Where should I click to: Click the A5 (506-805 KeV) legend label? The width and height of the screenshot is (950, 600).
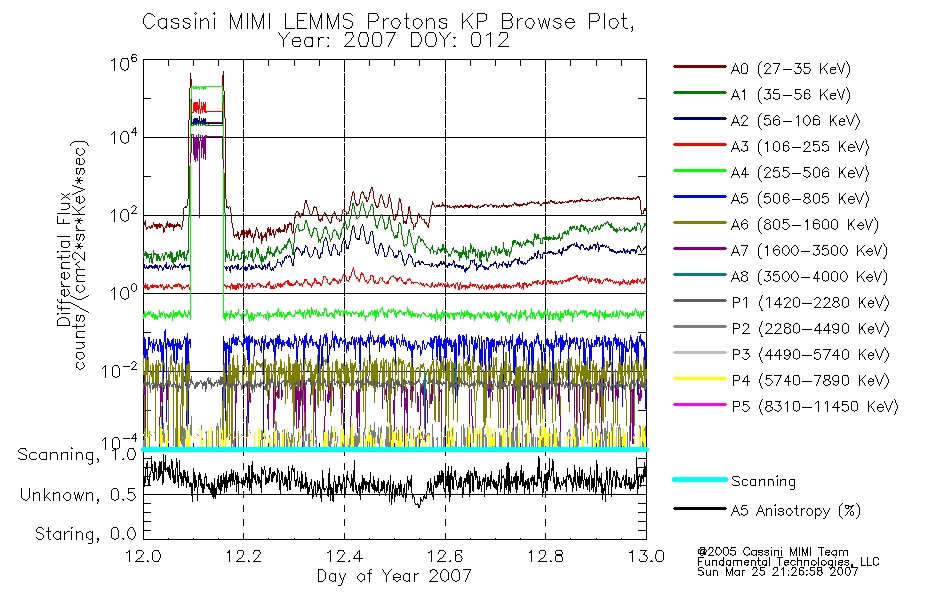800,199
